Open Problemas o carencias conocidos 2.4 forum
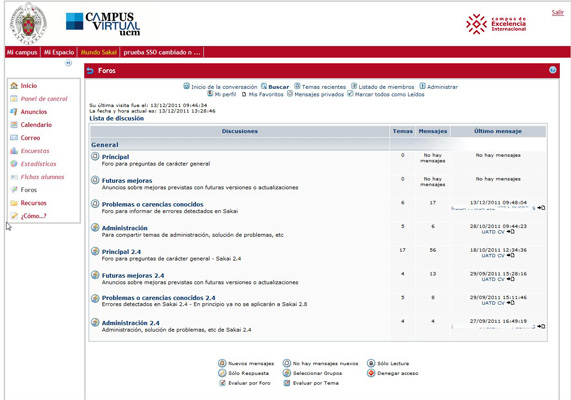This screenshot has height=400, width=571. (x=158, y=298)
